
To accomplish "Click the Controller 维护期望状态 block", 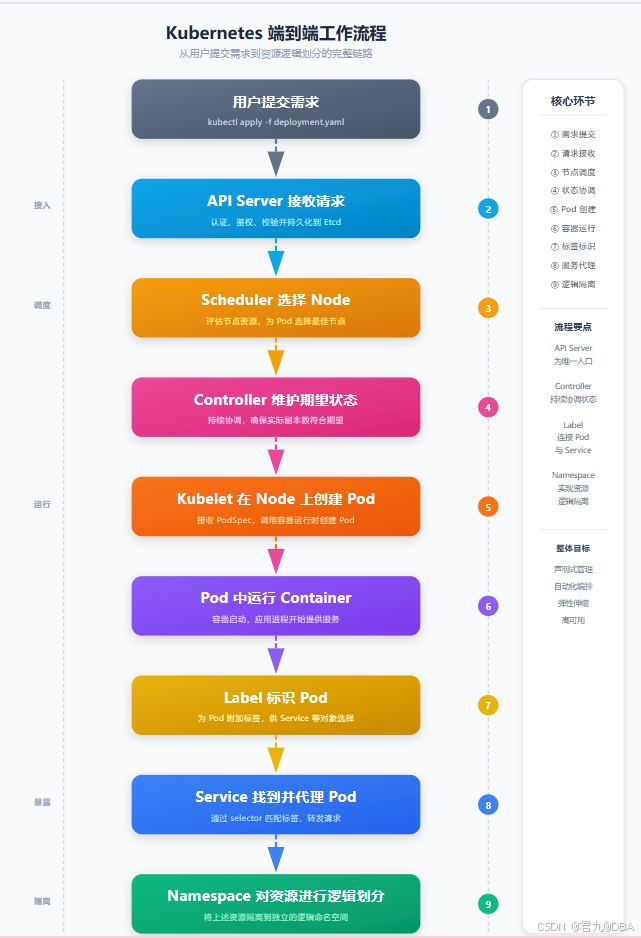I will (276, 407).
